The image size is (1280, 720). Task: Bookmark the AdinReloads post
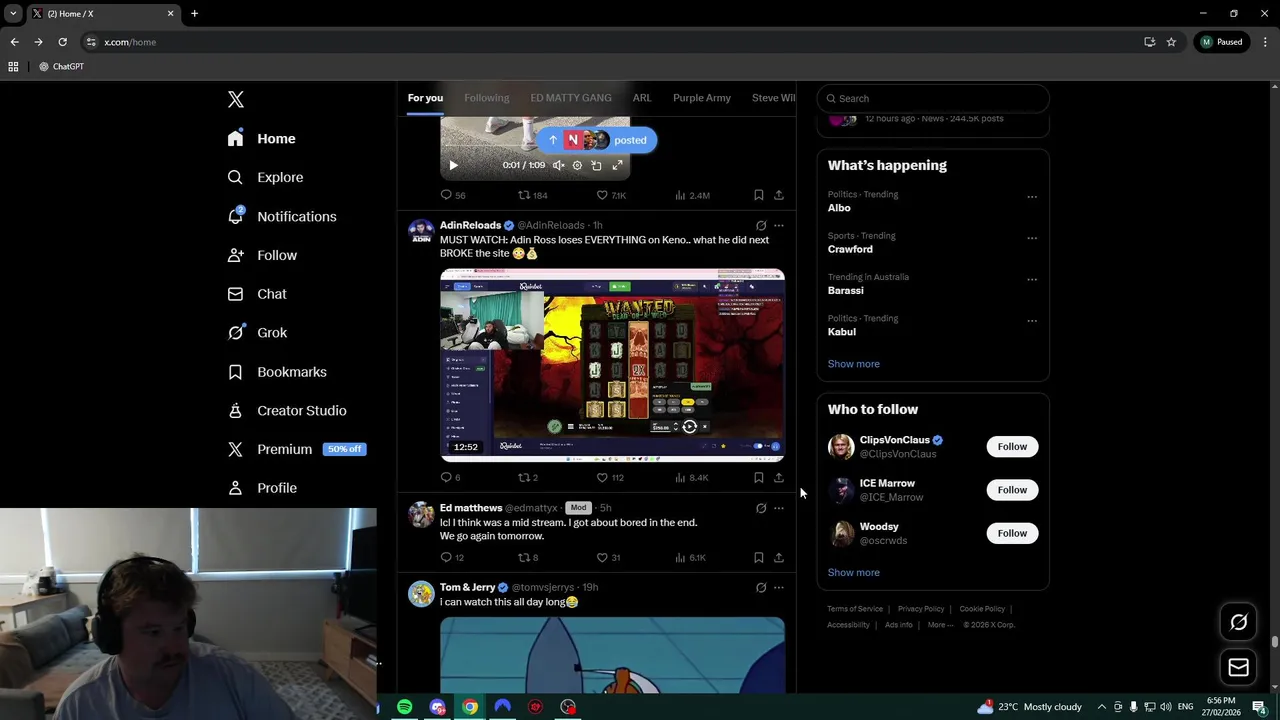[758, 477]
